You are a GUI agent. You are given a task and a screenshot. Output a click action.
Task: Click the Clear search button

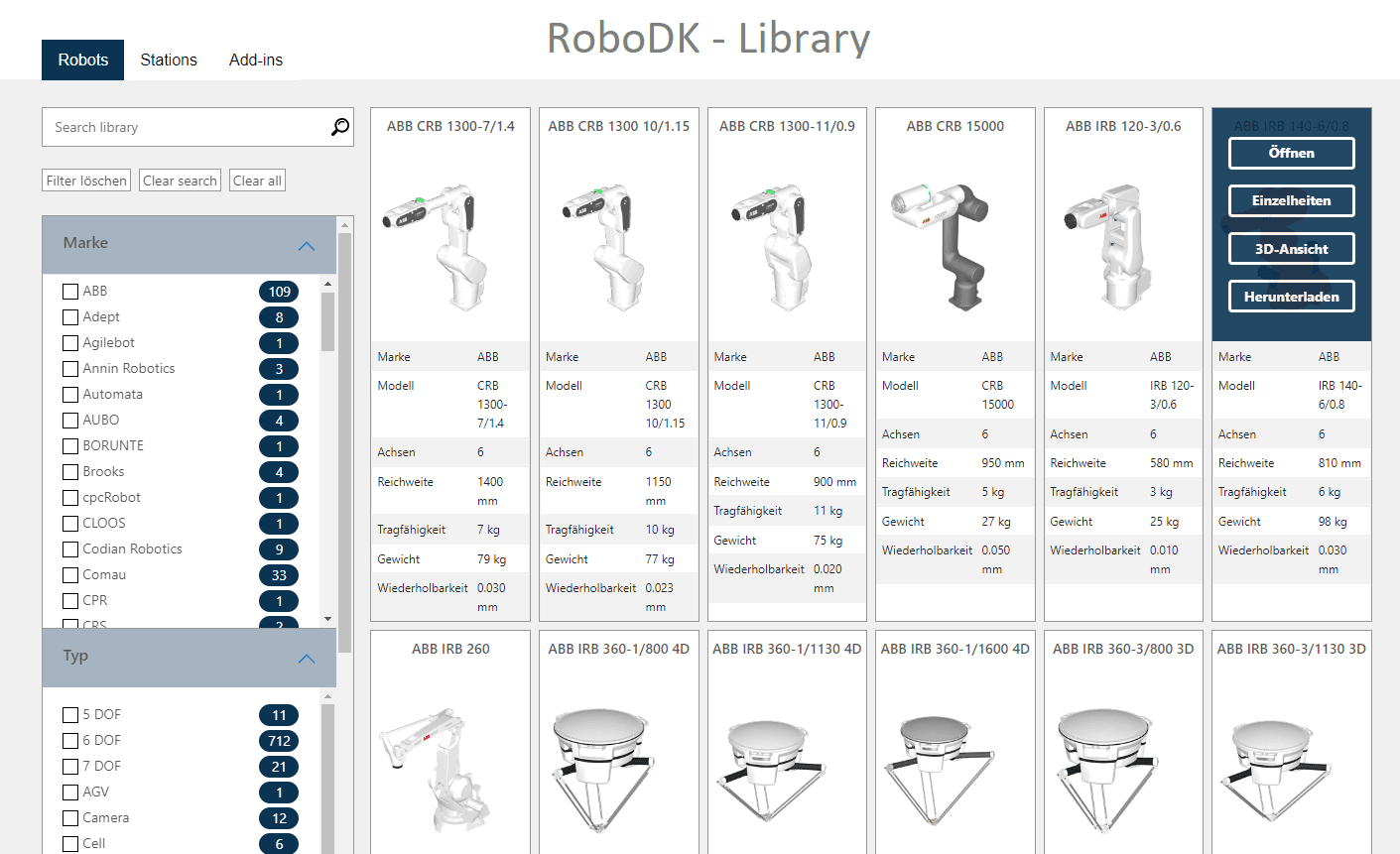pos(180,181)
